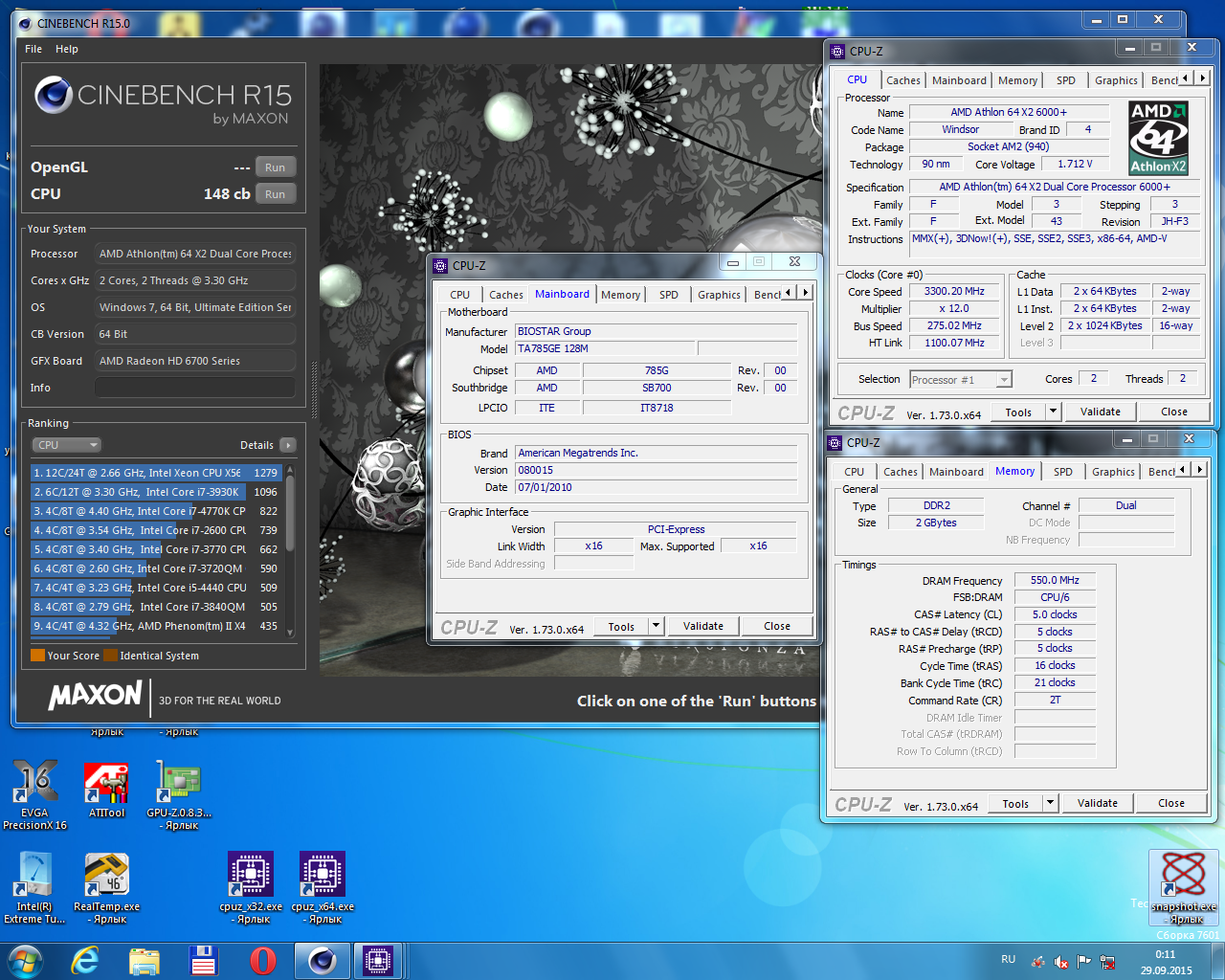The width and height of the screenshot is (1225, 980).
Task: Open the Details arrow in Ranking
Action: click(x=288, y=445)
